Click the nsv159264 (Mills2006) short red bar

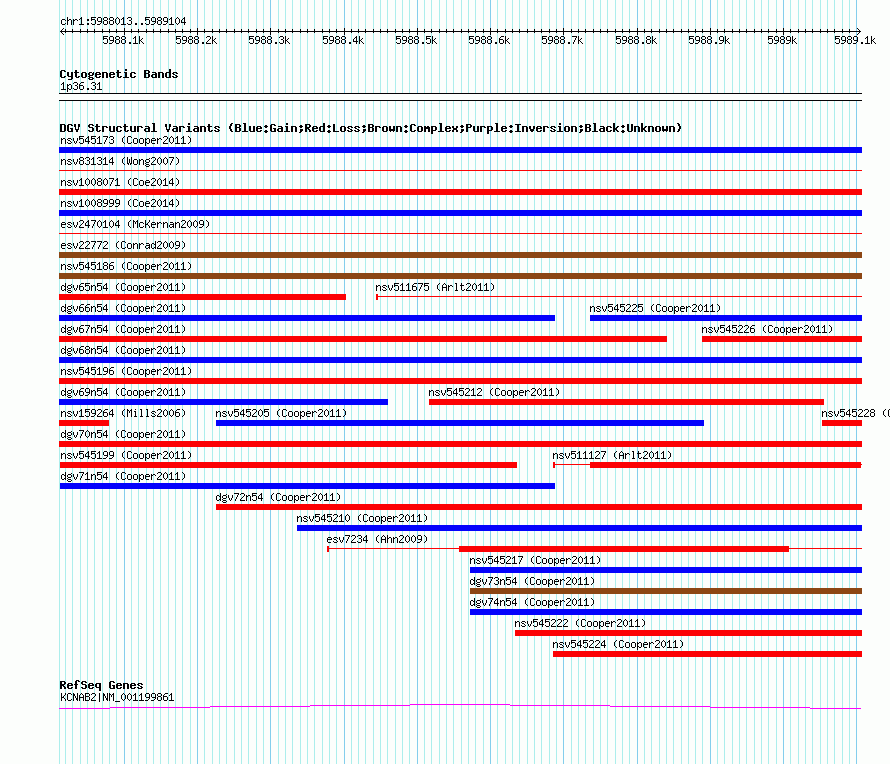84,423
